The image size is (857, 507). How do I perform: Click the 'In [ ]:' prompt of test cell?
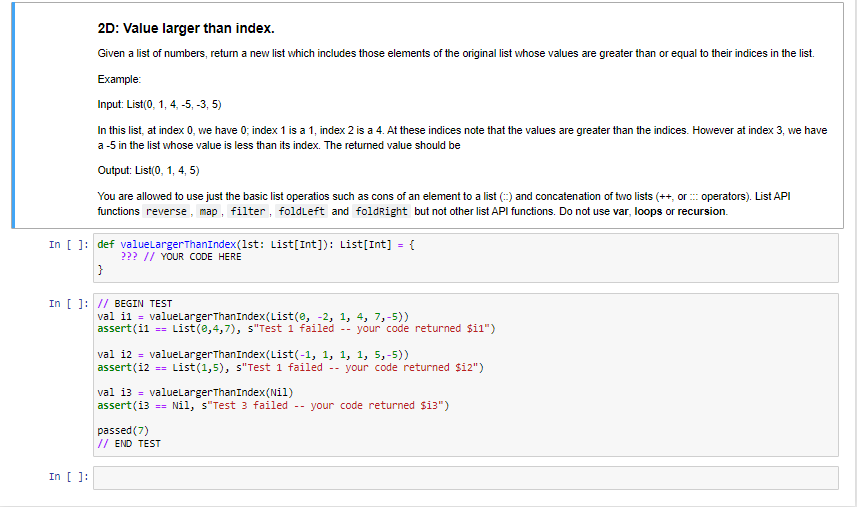click(x=68, y=303)
